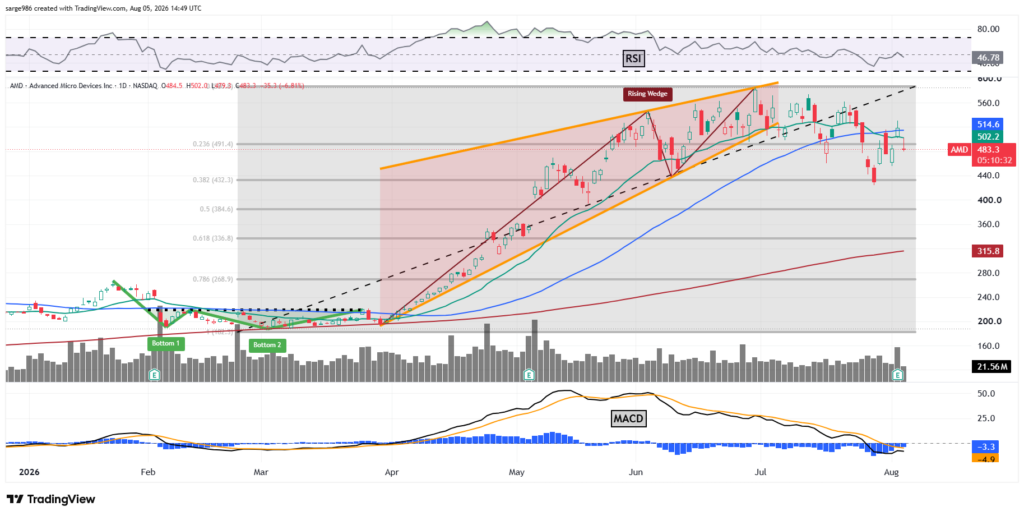Viewport: 1024px width, 516px height.
Task: Click the MACD indicator label
Action: [628, 419]
